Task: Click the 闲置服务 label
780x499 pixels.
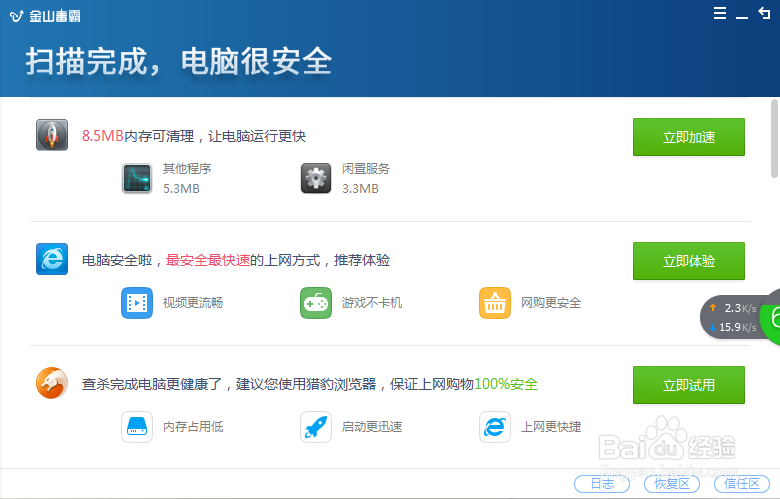Action: 366,169
